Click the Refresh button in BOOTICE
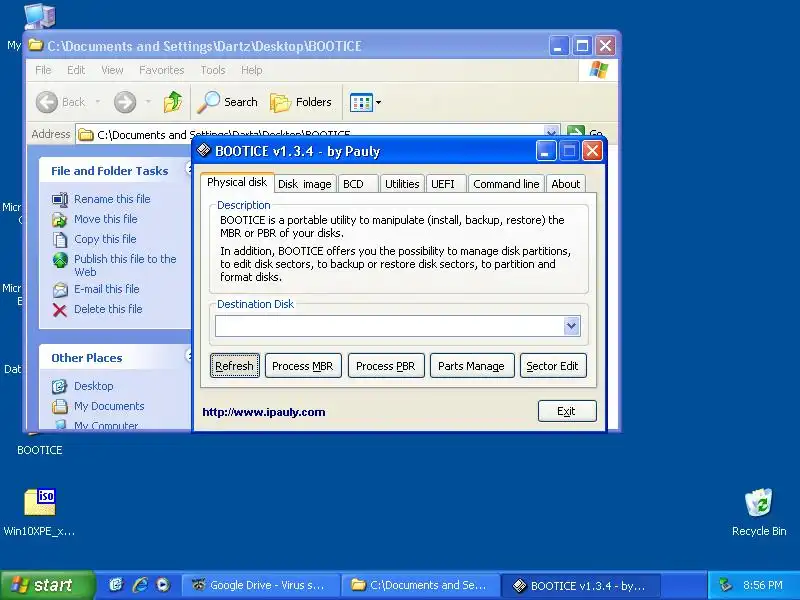The height and width of the screenshot is (600, 800). pos(235,366)
